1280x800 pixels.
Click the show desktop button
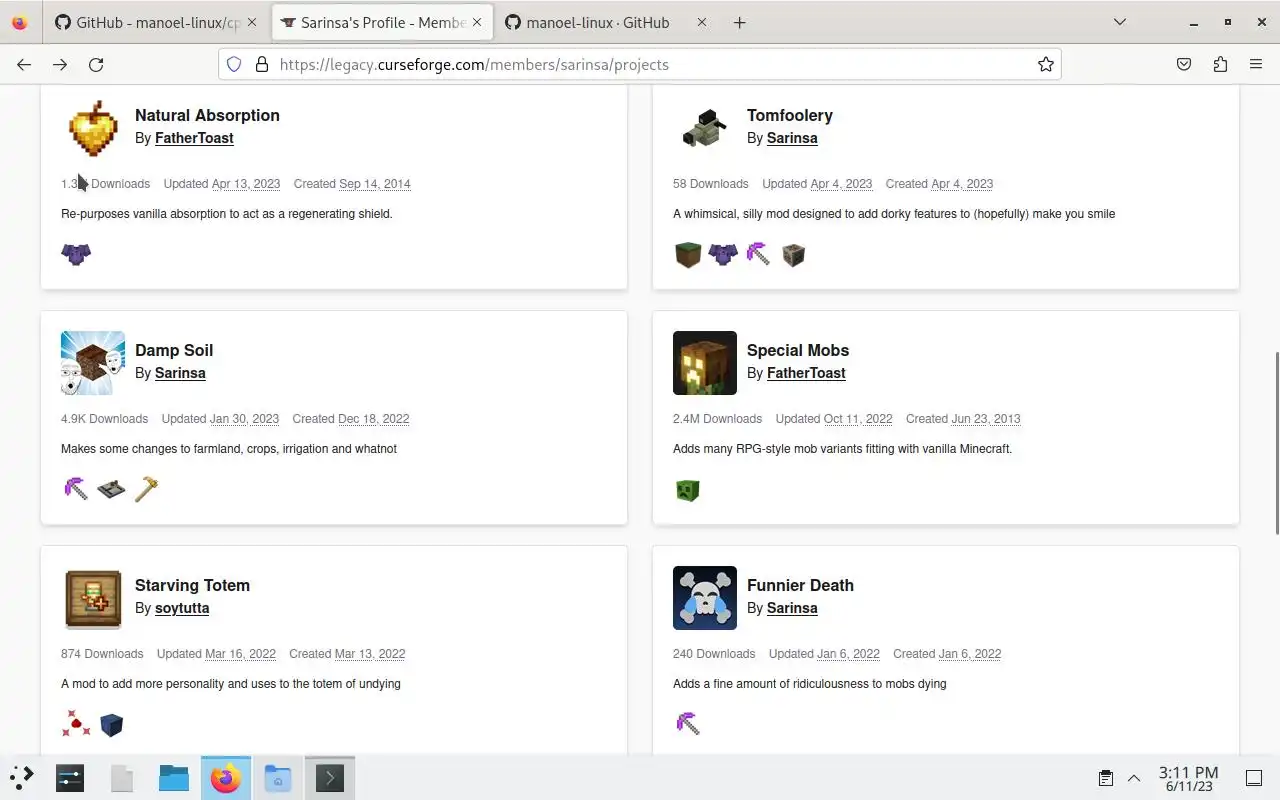1254,778
